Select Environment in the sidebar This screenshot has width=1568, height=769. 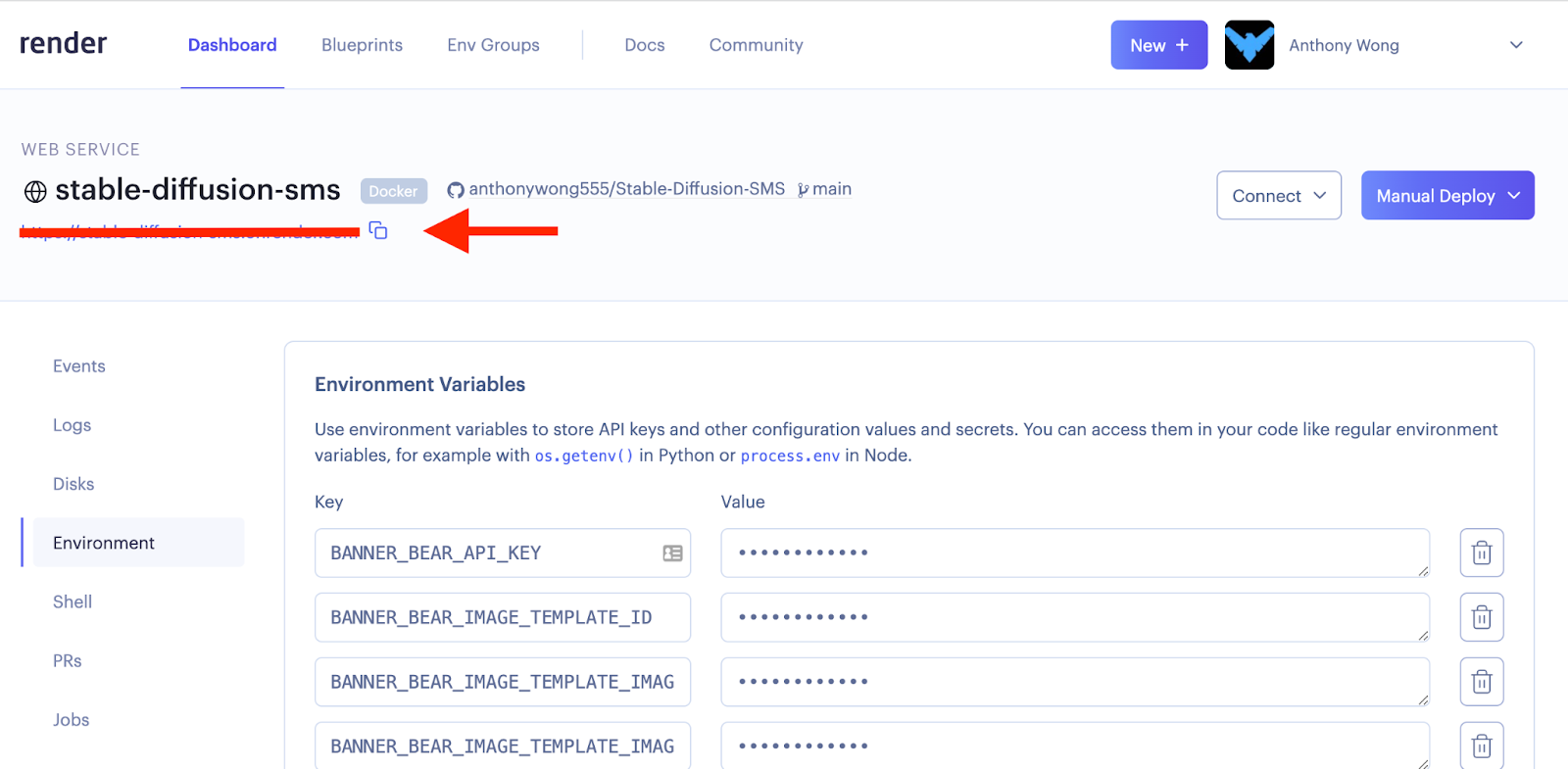138,543
